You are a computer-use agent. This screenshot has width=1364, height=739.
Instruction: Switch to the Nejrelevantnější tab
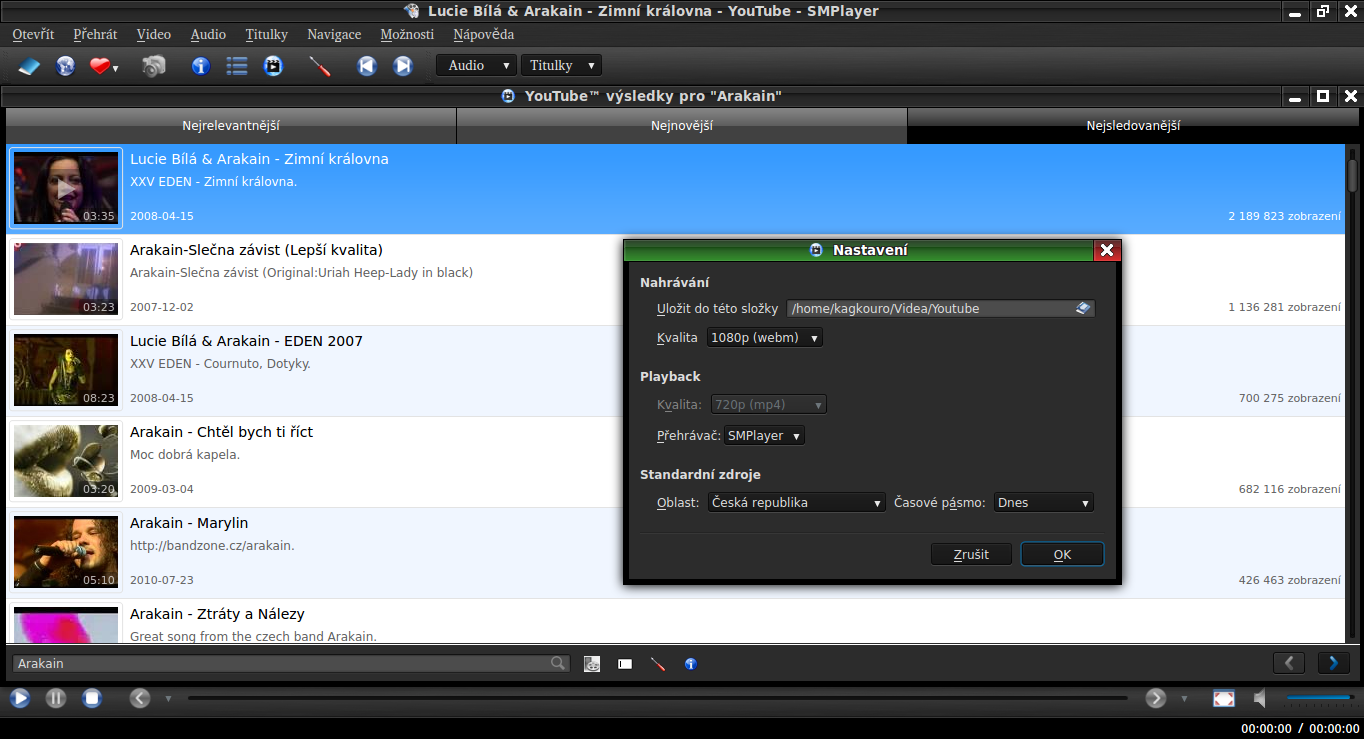tap(231, 126)
